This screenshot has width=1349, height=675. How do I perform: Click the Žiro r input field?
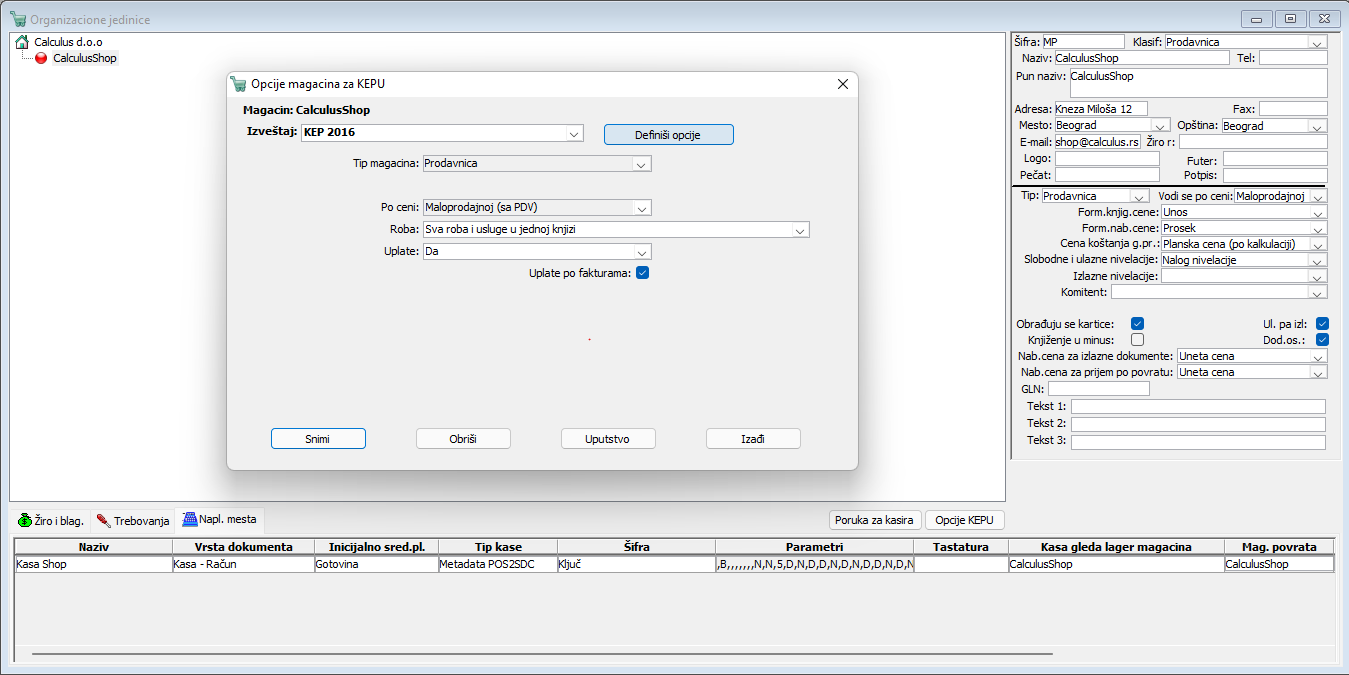pyautogui.click(x=1253, y=142)
